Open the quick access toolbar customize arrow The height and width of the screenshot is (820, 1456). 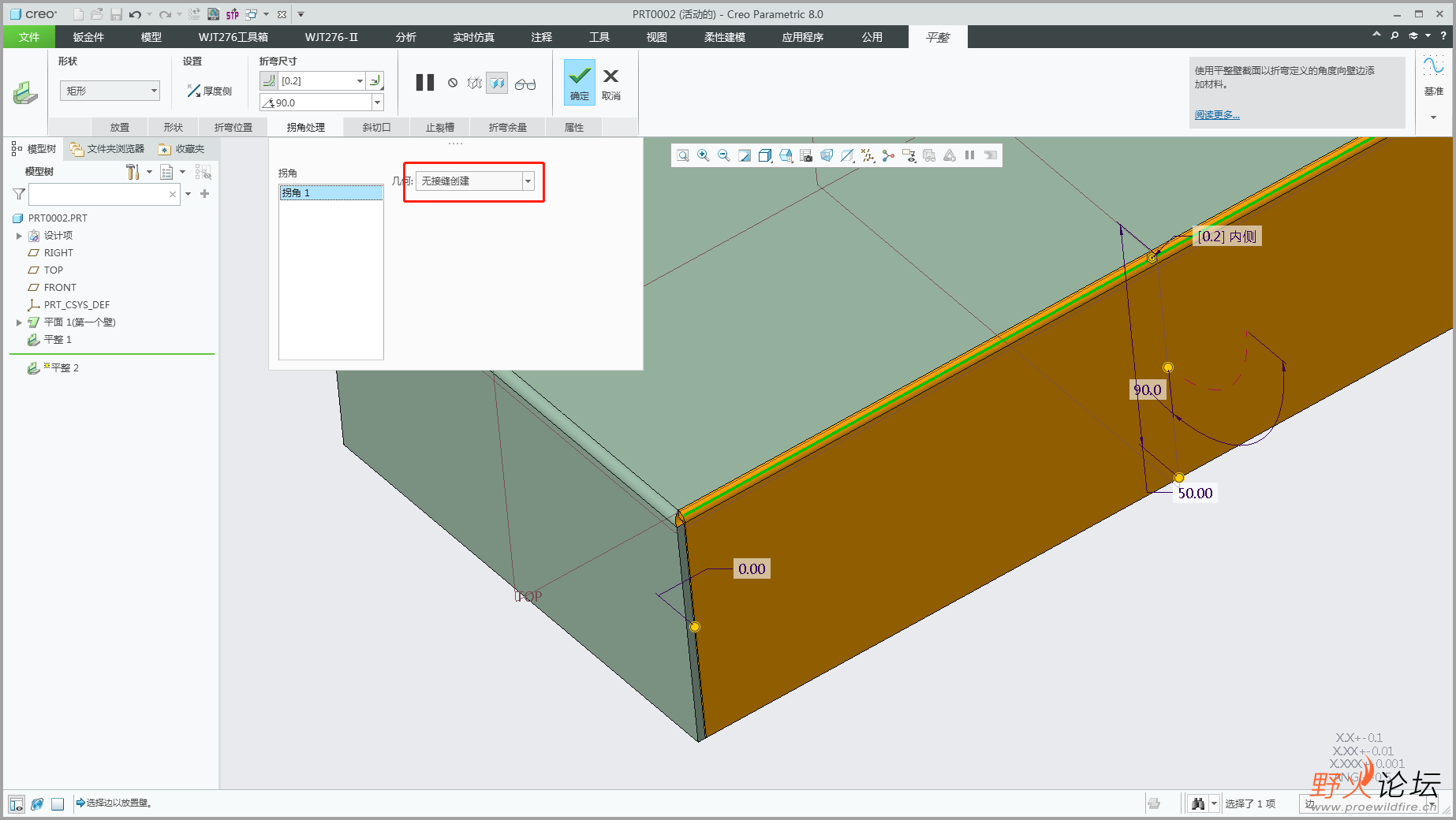[x=301, y=14]
